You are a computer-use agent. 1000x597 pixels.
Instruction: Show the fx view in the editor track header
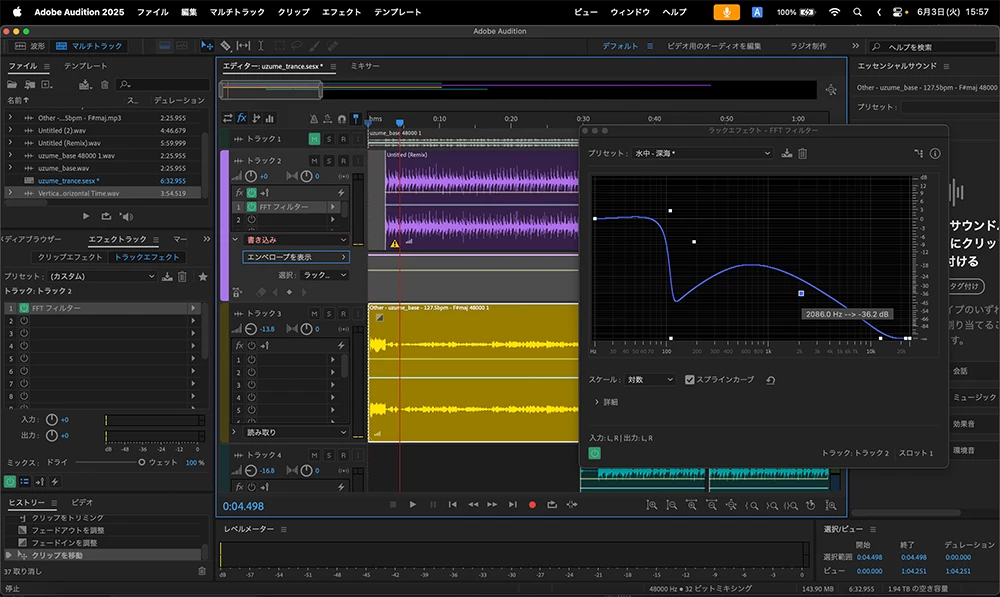pos(242,118)
